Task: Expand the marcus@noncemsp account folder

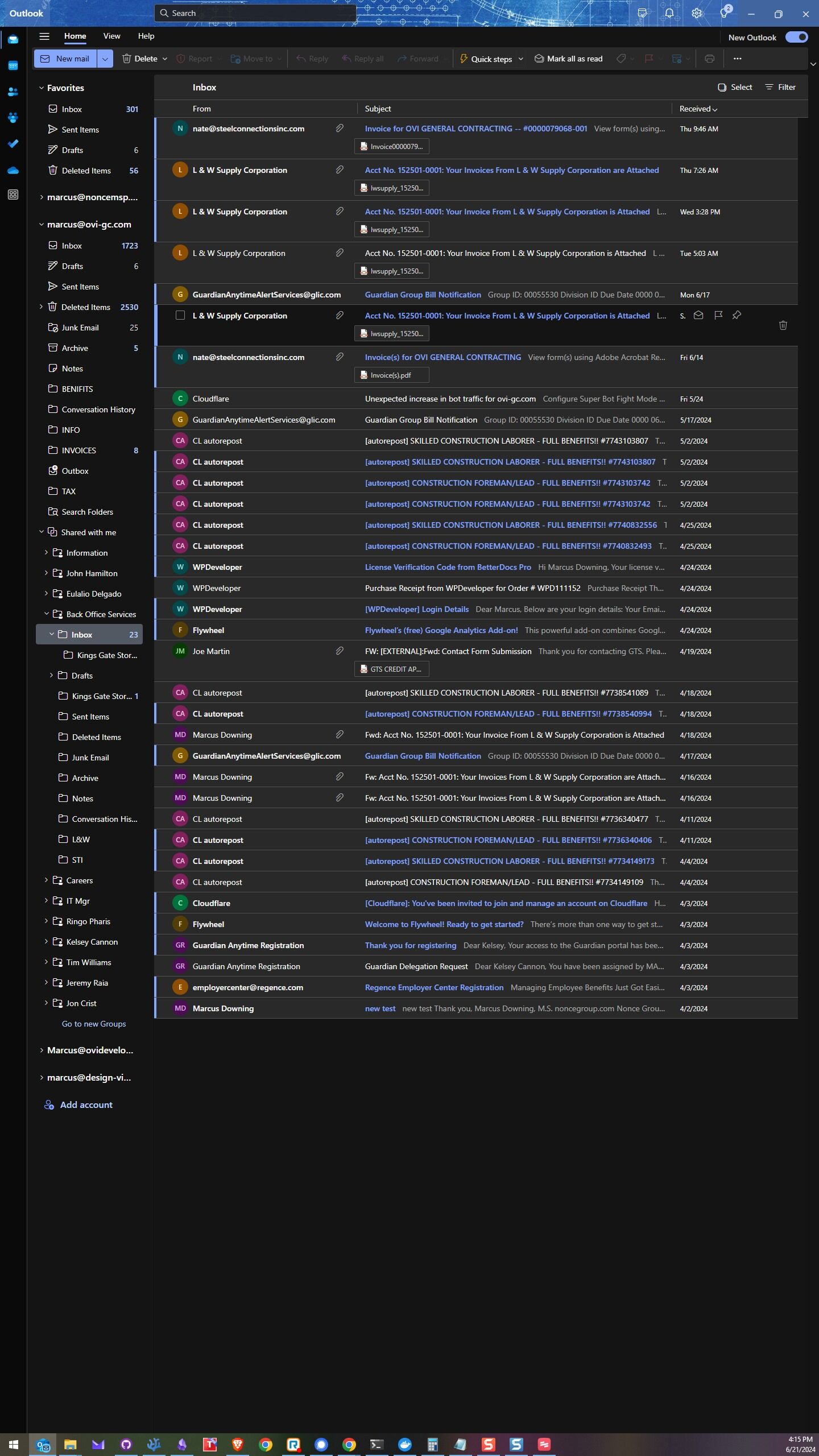Action: pyautogui.click(x=42, y=197)
